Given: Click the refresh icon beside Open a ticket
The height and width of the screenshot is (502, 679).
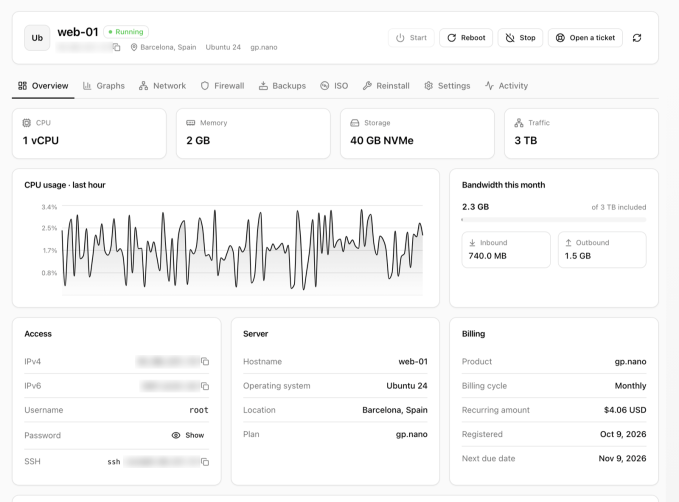Looking at the screenshot, I should pos(637,38).
